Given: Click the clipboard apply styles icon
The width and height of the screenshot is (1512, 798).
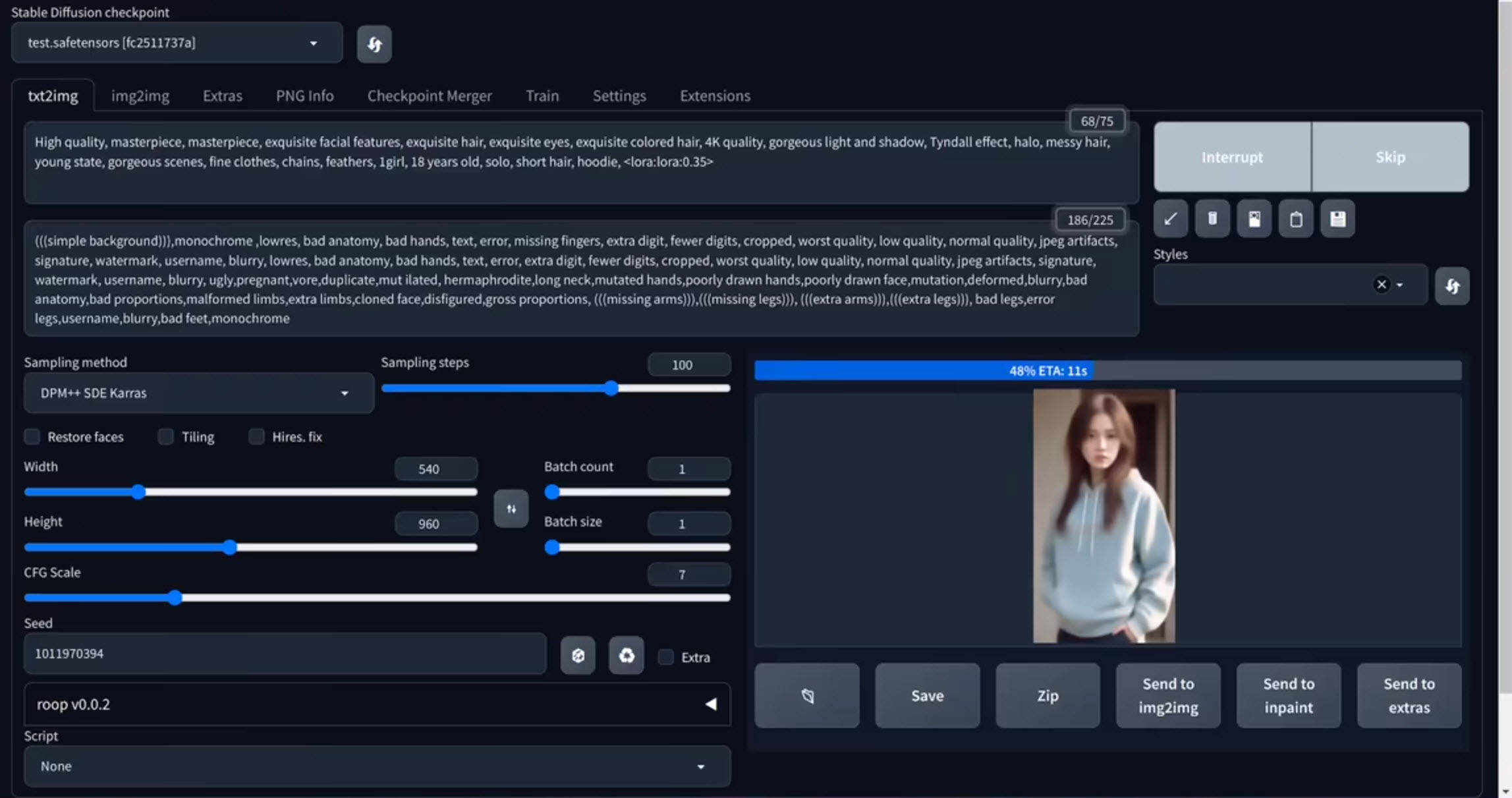Looking at the screenshot, I should tap(1295, 219).
